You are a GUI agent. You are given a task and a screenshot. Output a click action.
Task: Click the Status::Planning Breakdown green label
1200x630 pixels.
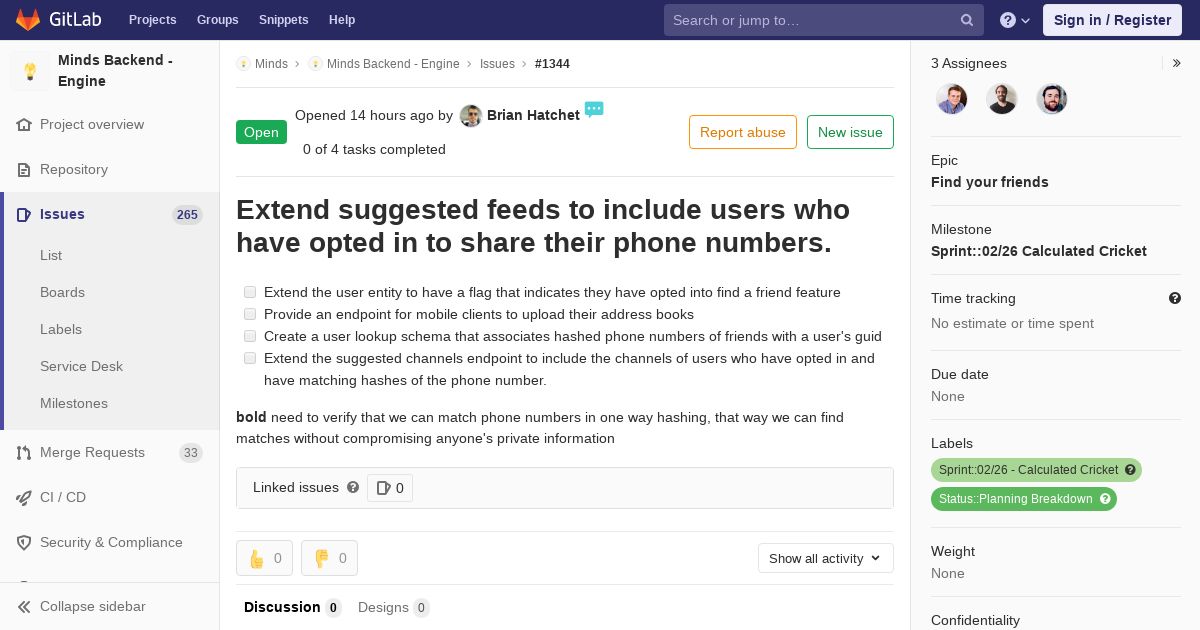1016,499
